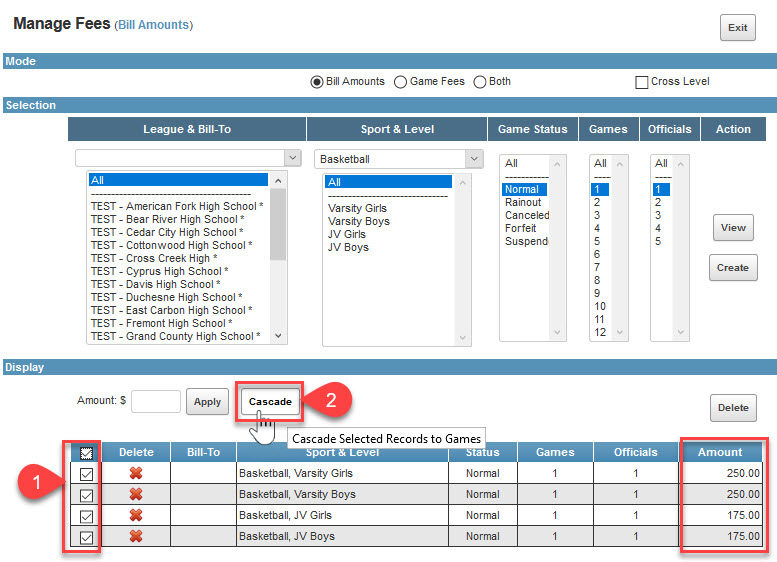Viewport: 777px width, 562px height.
Task: Enable the Cross Level checkbox
Action: (642, 82)
